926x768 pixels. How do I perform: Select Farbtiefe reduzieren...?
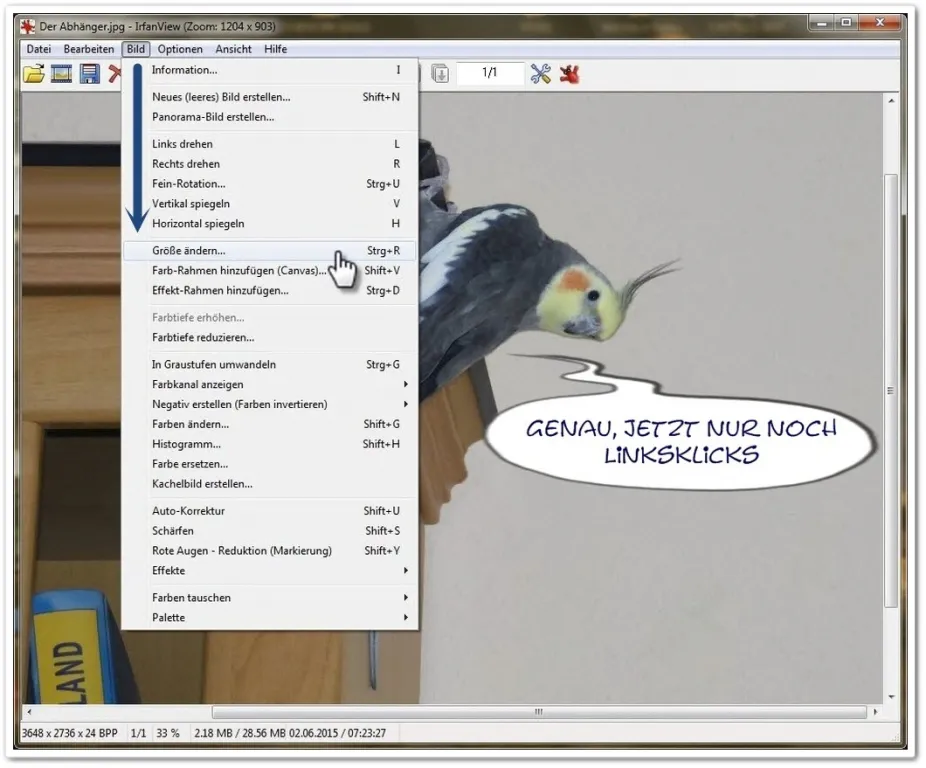tap(270, 337)
